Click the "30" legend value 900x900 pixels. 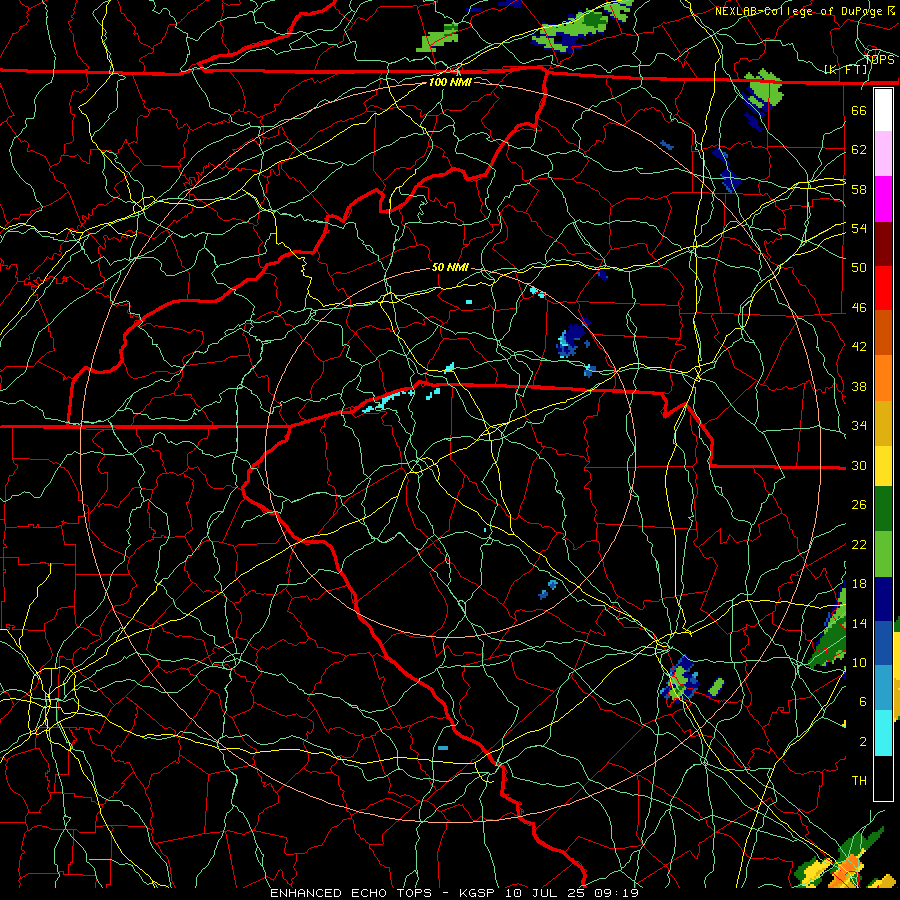click(859, 465)
